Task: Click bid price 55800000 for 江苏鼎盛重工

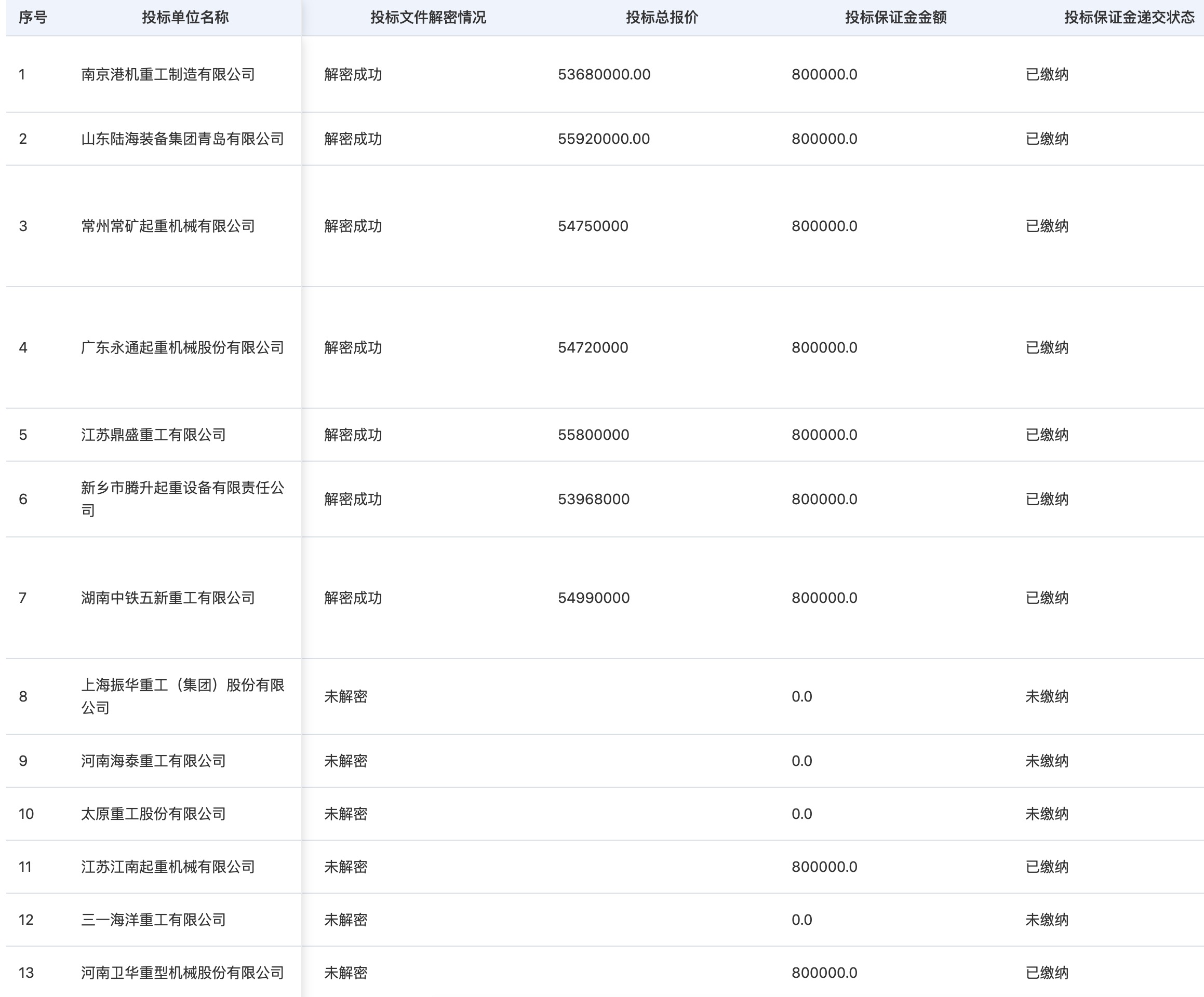Action: click(593, 435)
